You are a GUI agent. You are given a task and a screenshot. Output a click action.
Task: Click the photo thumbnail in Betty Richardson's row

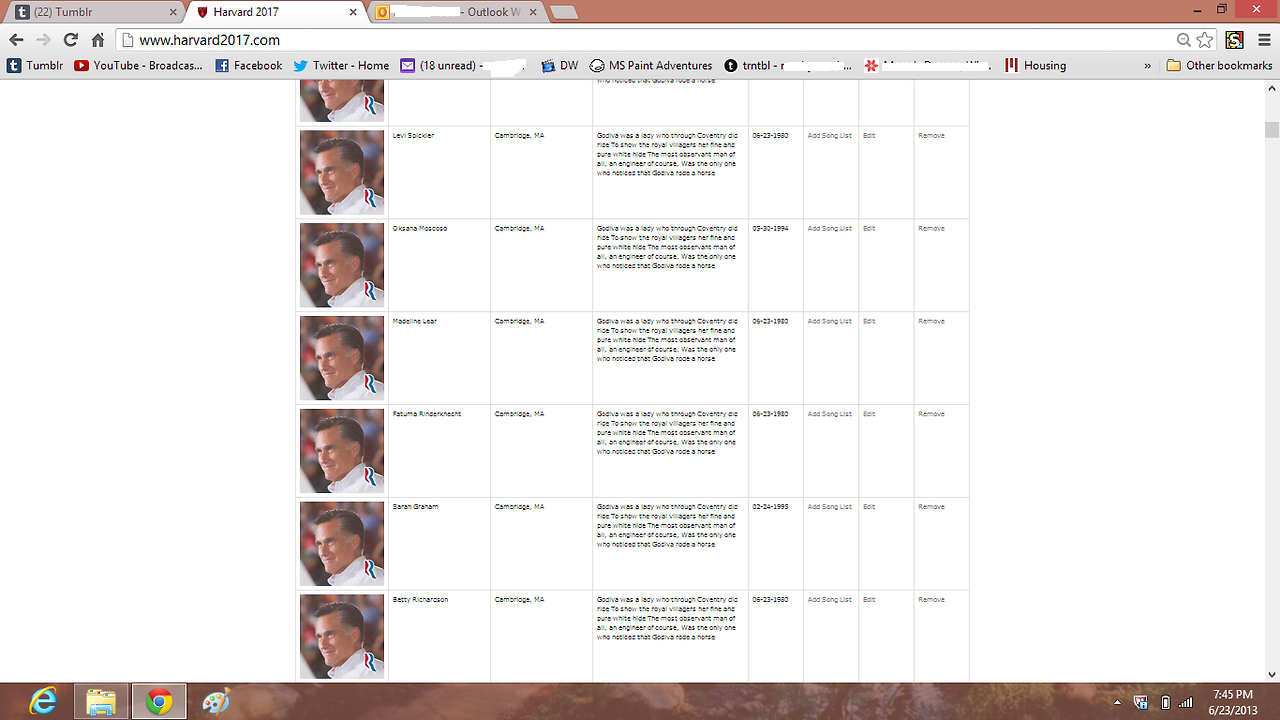point(342,636)
